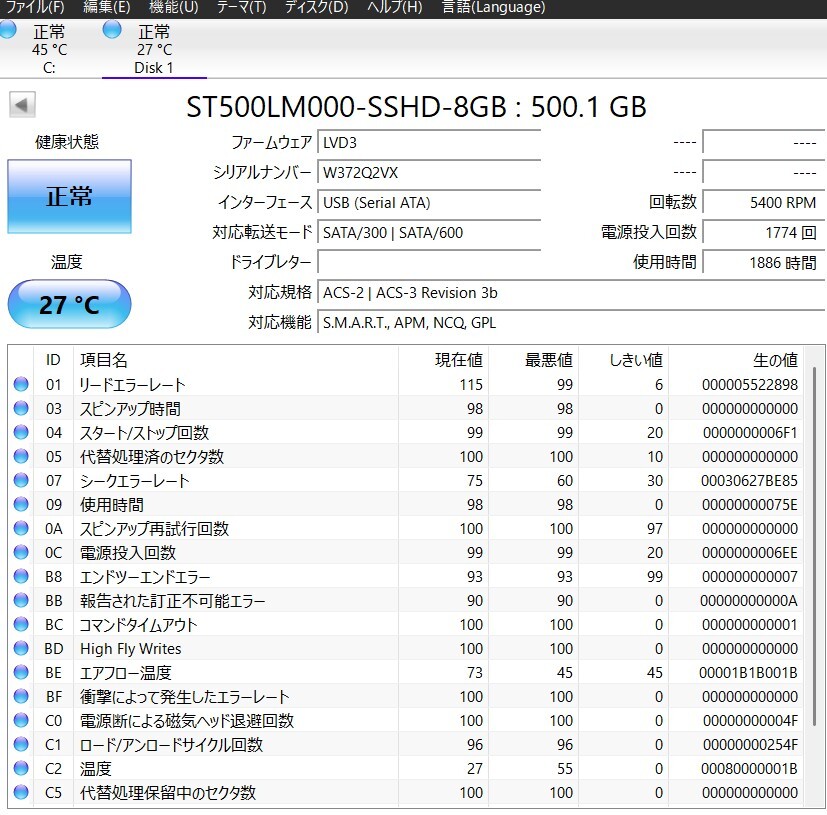Select the 代替処理保留中のセクタ数 row
This screenshot has width=827, height=815.
click(x=400, y=793)
